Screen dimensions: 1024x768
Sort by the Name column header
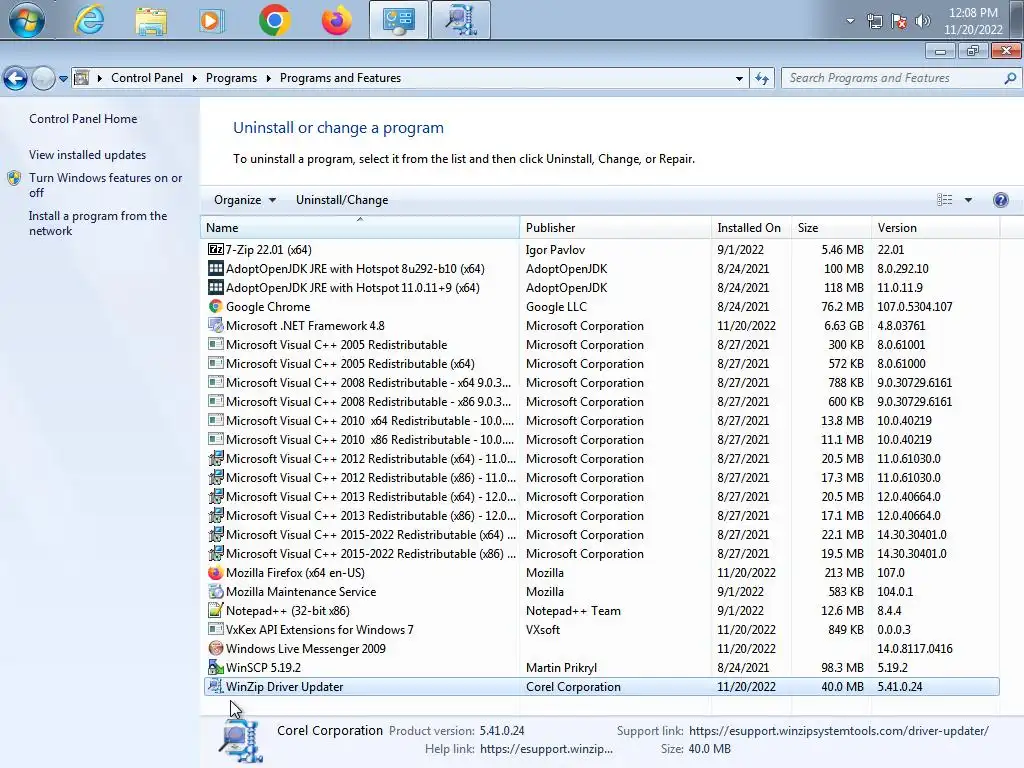[359, 228]
